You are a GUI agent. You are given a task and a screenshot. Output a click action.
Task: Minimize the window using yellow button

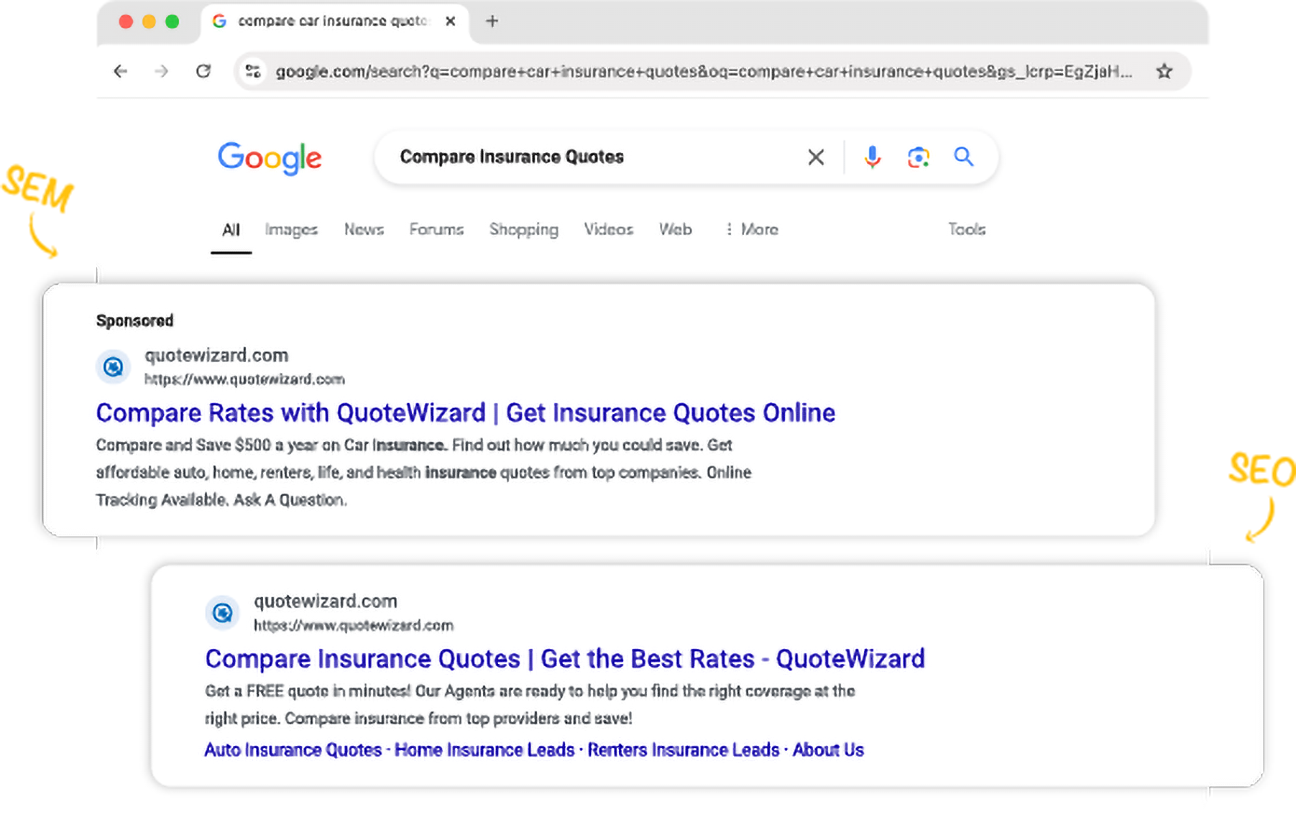click(149, 21)
